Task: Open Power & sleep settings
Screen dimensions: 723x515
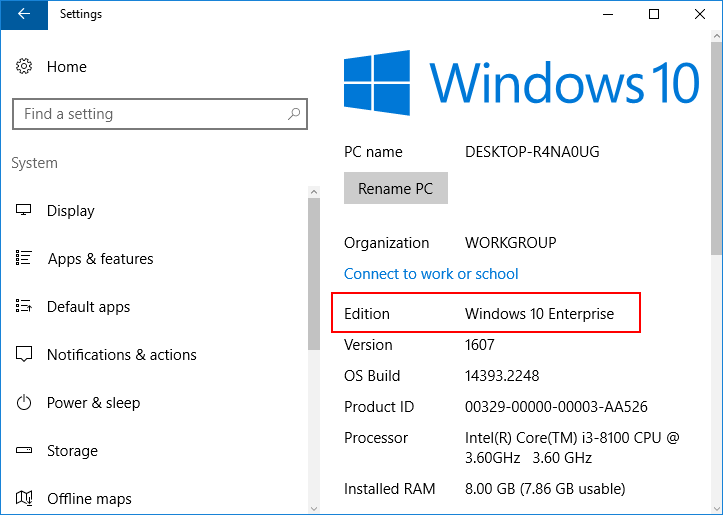Action: pos(94,403)
